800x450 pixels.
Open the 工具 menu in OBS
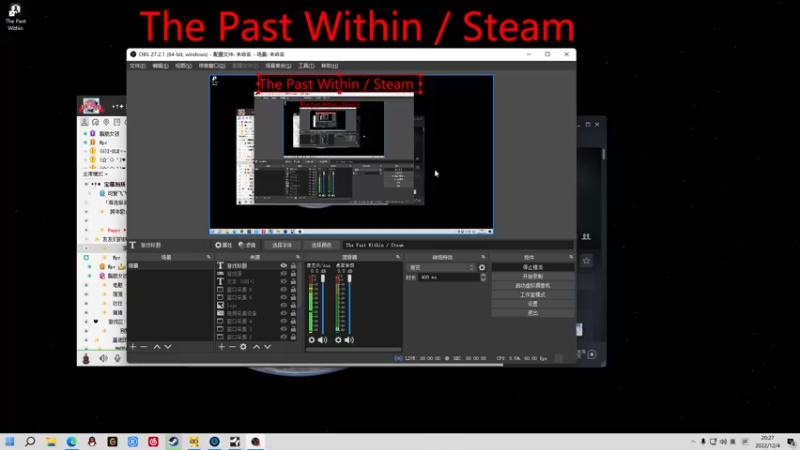click(306, 66)
